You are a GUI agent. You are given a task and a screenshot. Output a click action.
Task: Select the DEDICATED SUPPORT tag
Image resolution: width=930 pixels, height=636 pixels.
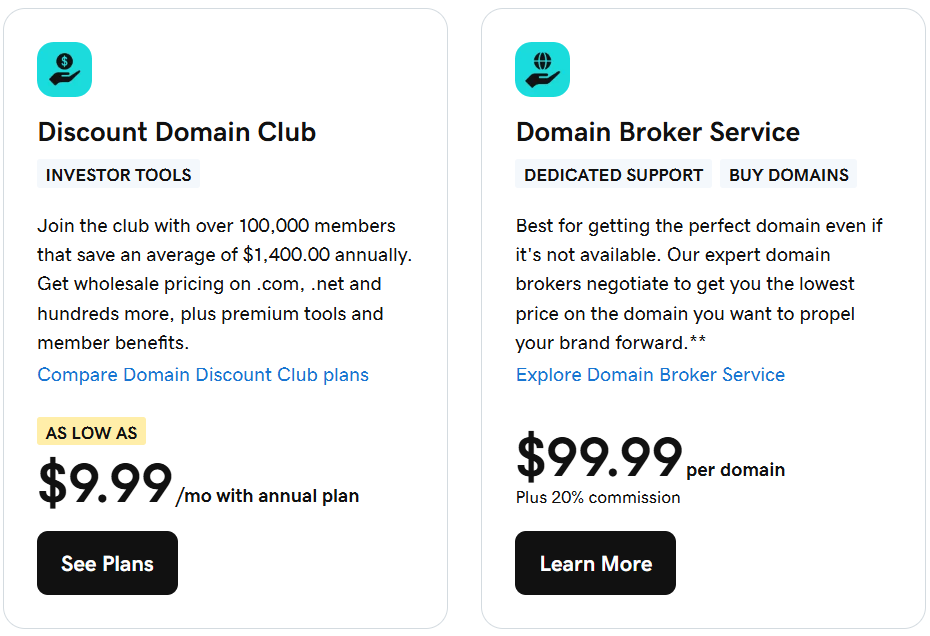[613, 175]
